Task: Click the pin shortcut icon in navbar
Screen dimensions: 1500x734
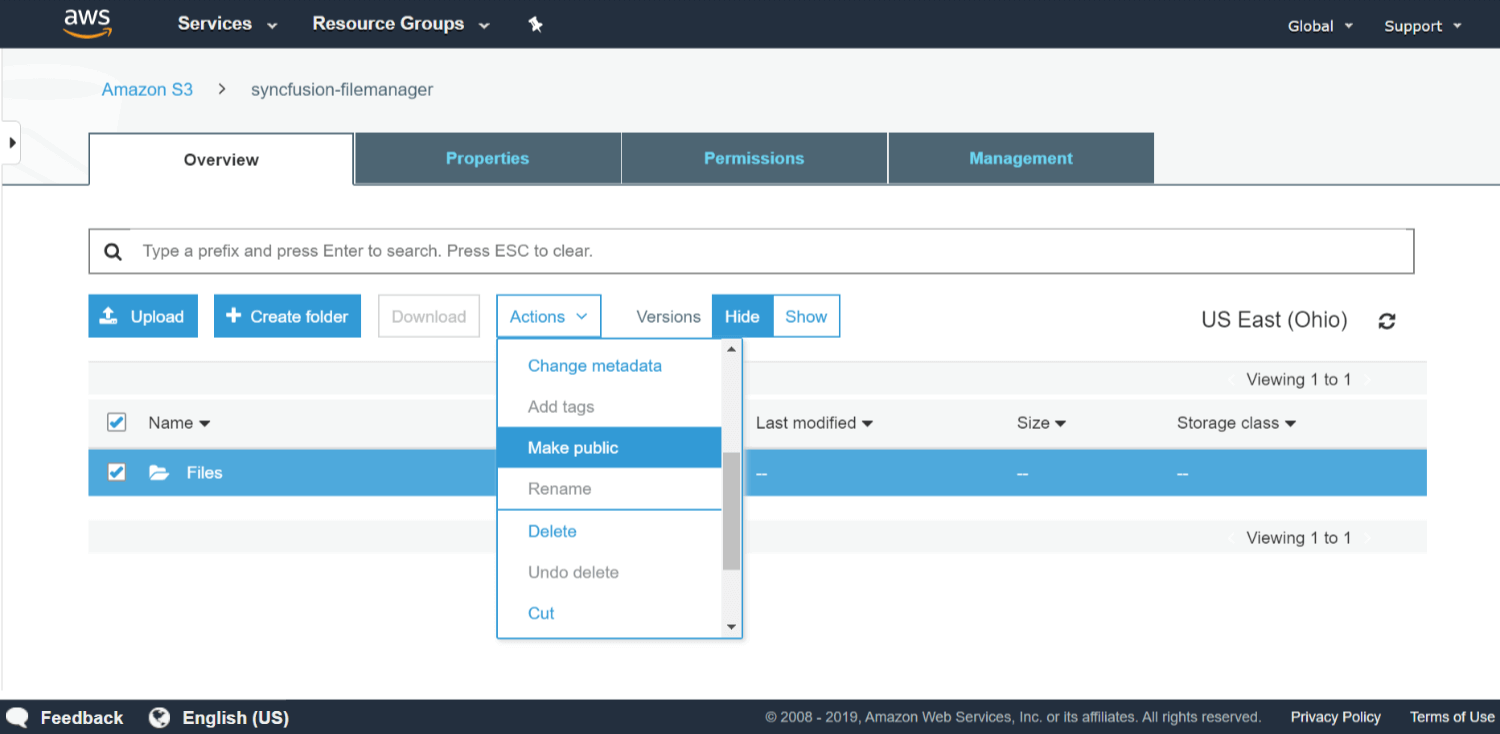Action: [x=535, y=25]
